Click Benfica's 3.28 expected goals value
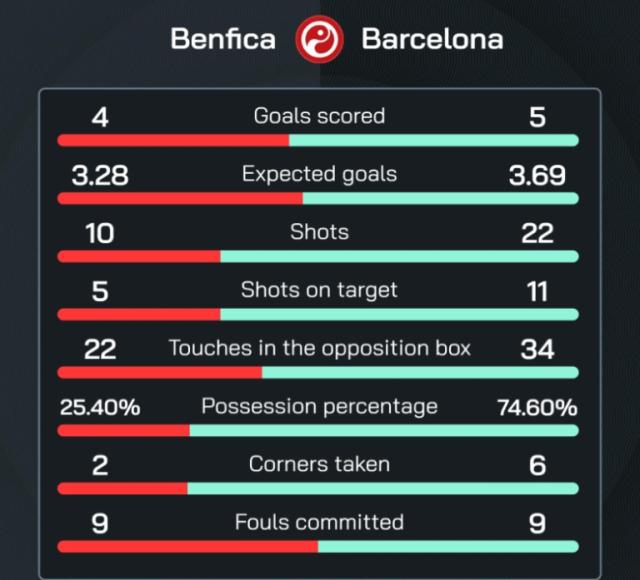Image resolution: width=640 pixels, height=580 pixels. click(100, 176)
